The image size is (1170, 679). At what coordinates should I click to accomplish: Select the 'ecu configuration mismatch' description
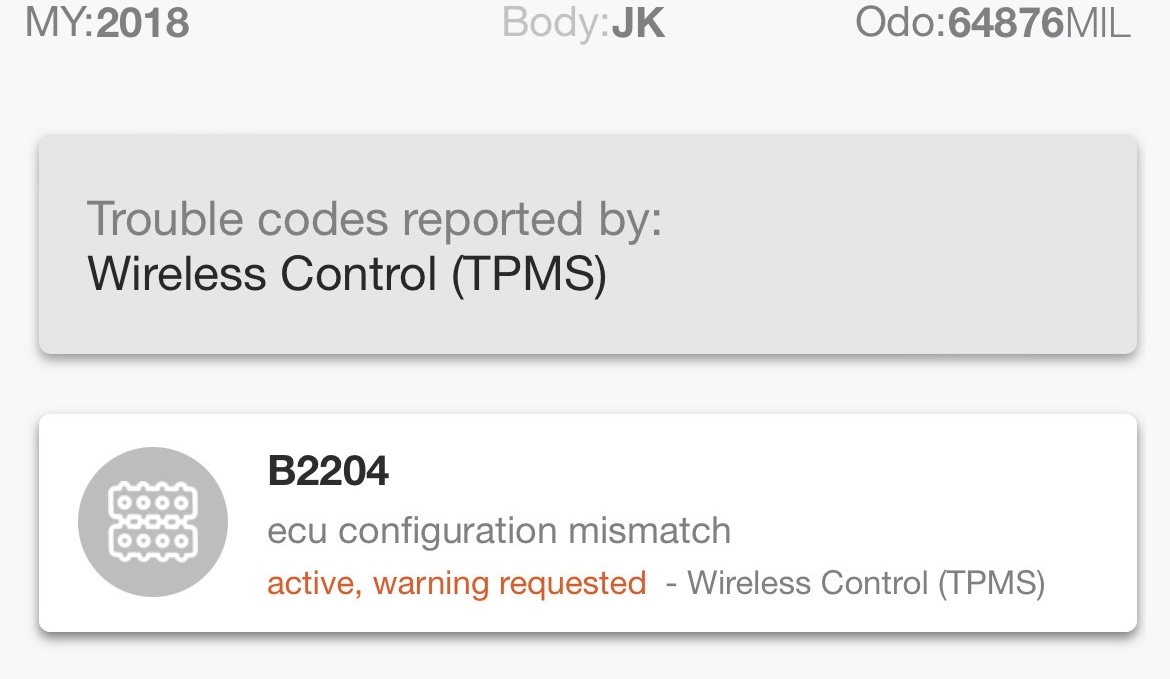498,530
